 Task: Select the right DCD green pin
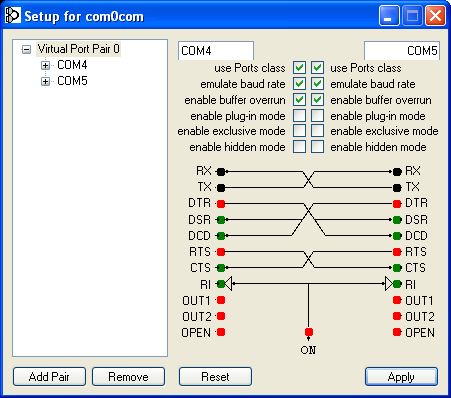(x=397, y=236)
